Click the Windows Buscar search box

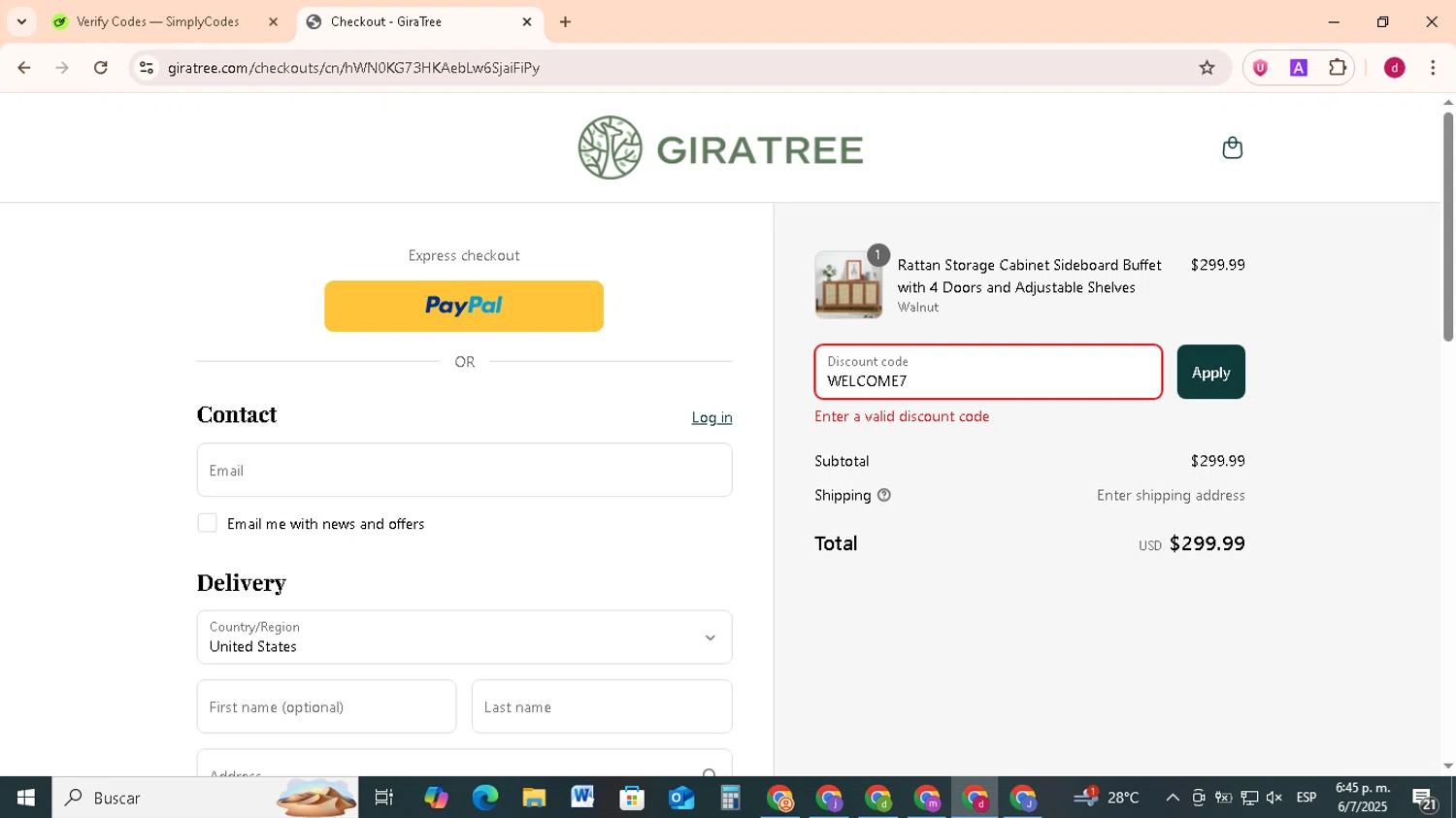205,798
